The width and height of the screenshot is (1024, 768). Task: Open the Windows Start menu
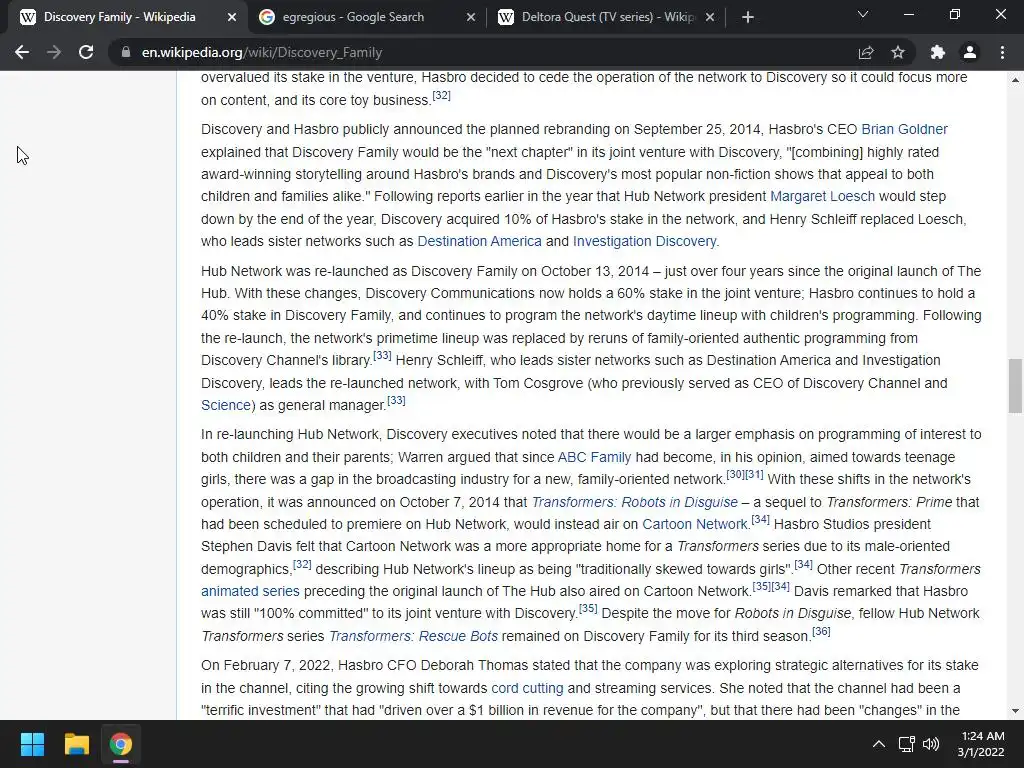pos(32,744)
